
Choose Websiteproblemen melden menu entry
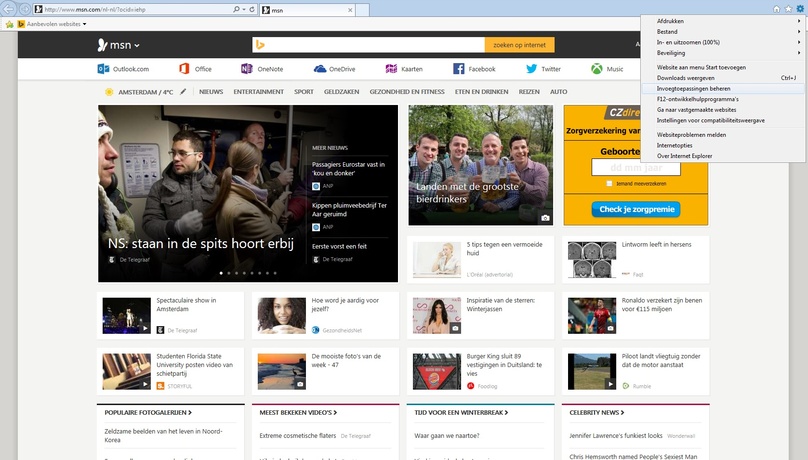pos(722,135)
